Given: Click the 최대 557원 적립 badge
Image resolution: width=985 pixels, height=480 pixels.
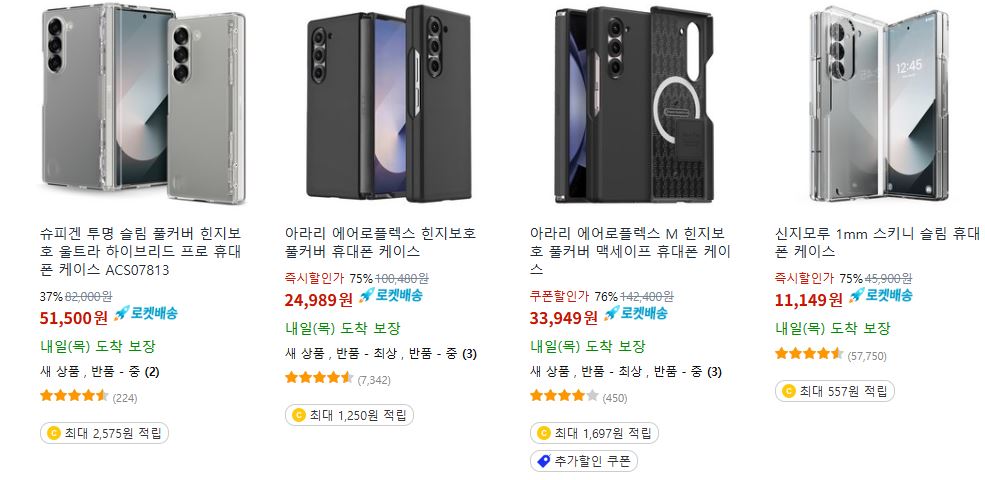Looking at the screenshot, I should [835, 391].
